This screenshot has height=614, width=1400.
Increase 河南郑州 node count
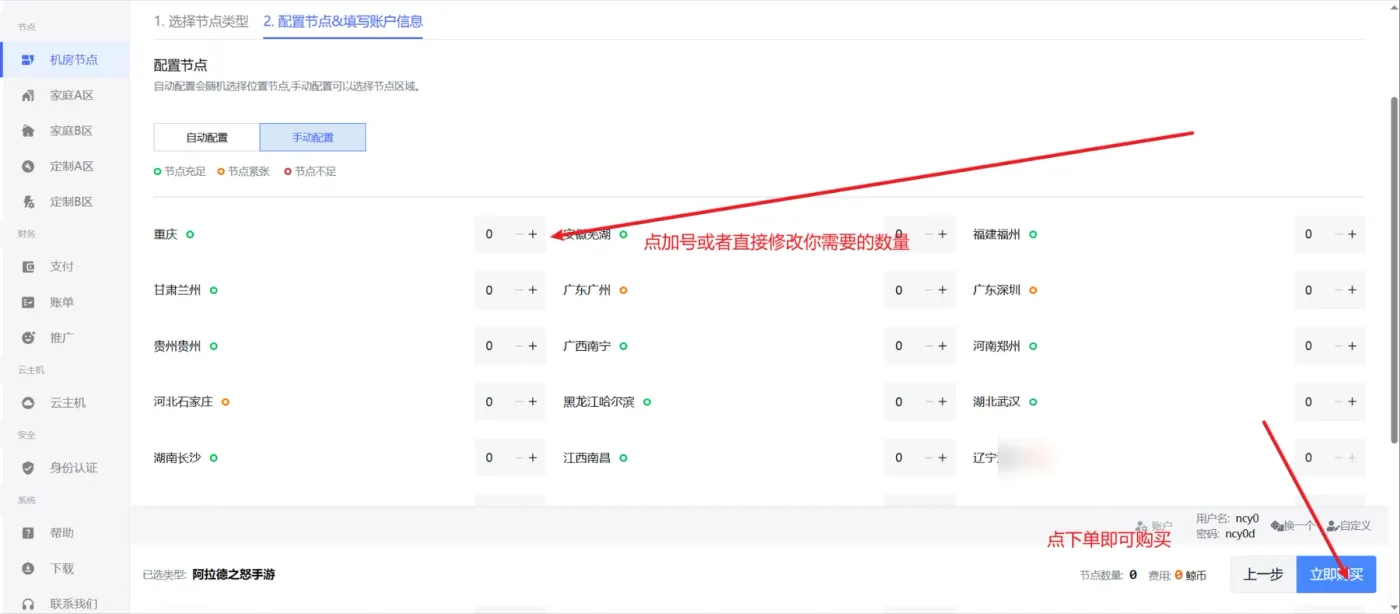[x=1352, y=346]
